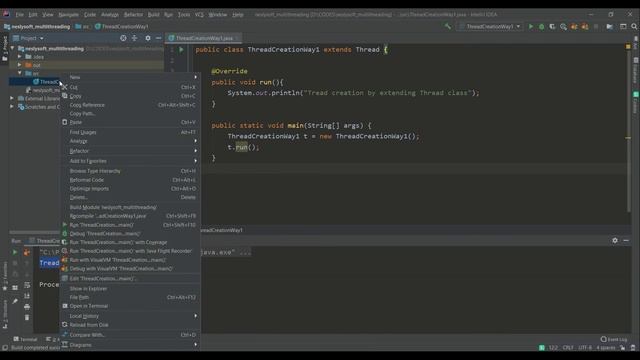Hide the Project tool window
This screenshot has height=360, width=640.
tap(158, 38)
